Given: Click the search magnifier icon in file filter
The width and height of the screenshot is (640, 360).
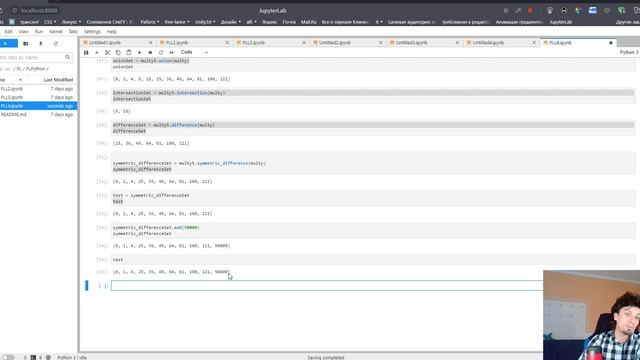Looking at the screenshot, I should [68, 58].
